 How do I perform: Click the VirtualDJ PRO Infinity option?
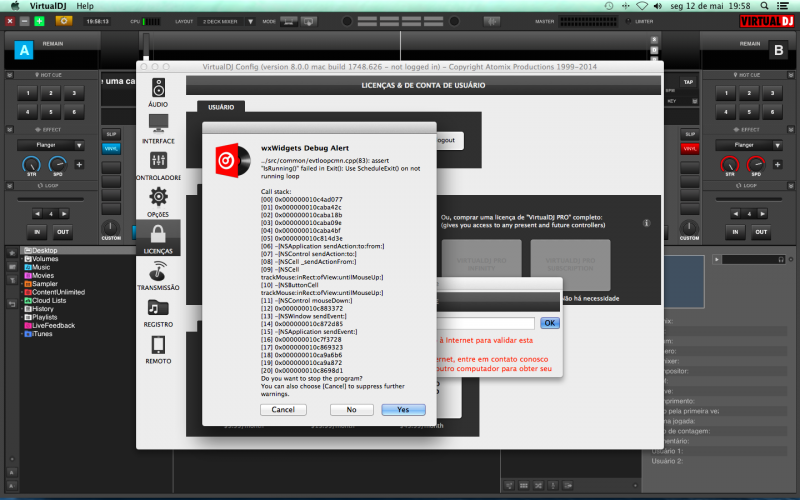click(x=482, y=264)
